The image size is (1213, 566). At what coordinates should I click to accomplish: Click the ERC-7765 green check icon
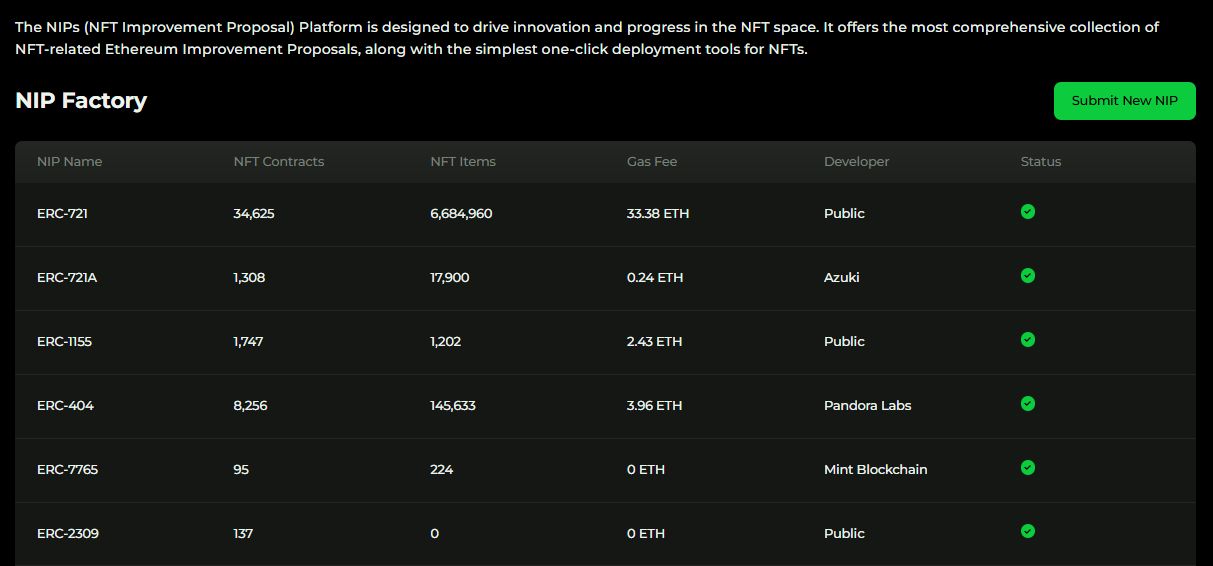click(1028, 468)
